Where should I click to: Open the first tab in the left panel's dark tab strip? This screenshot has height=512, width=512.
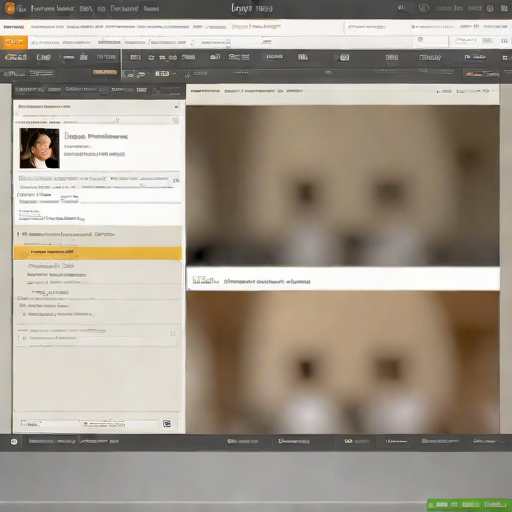(29, 90)
